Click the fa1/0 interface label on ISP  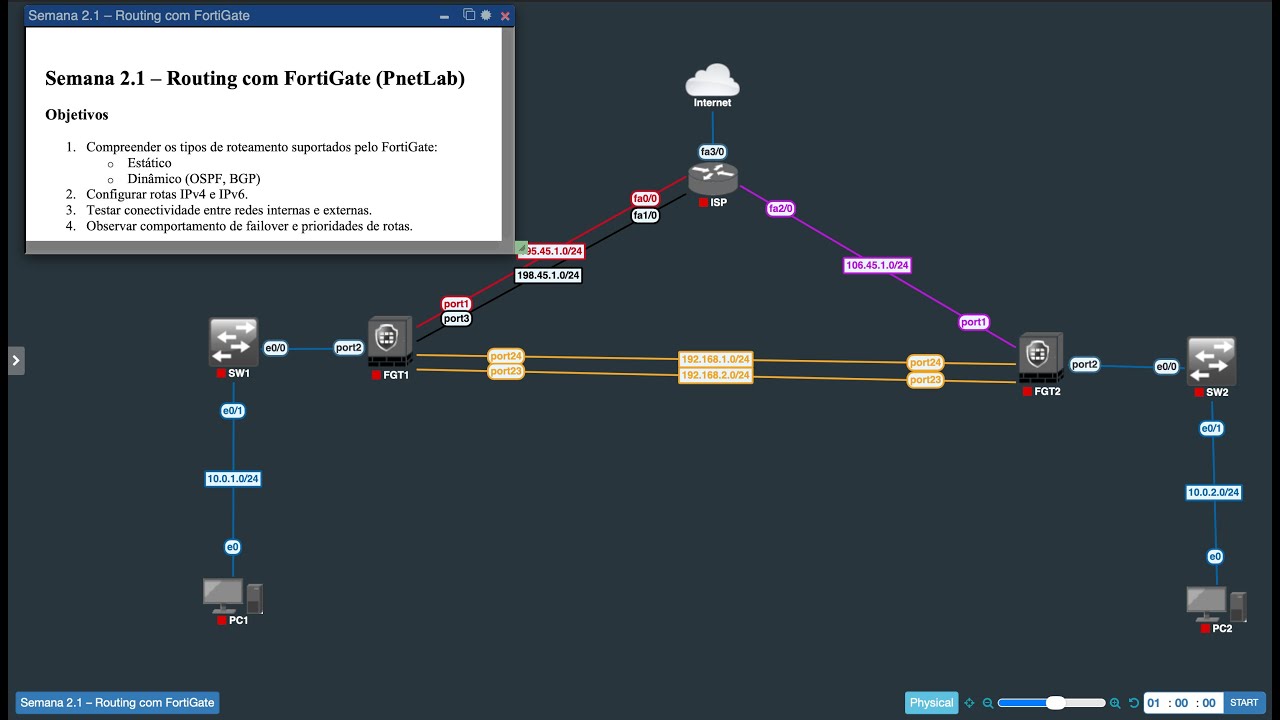[x=645, y=215]
